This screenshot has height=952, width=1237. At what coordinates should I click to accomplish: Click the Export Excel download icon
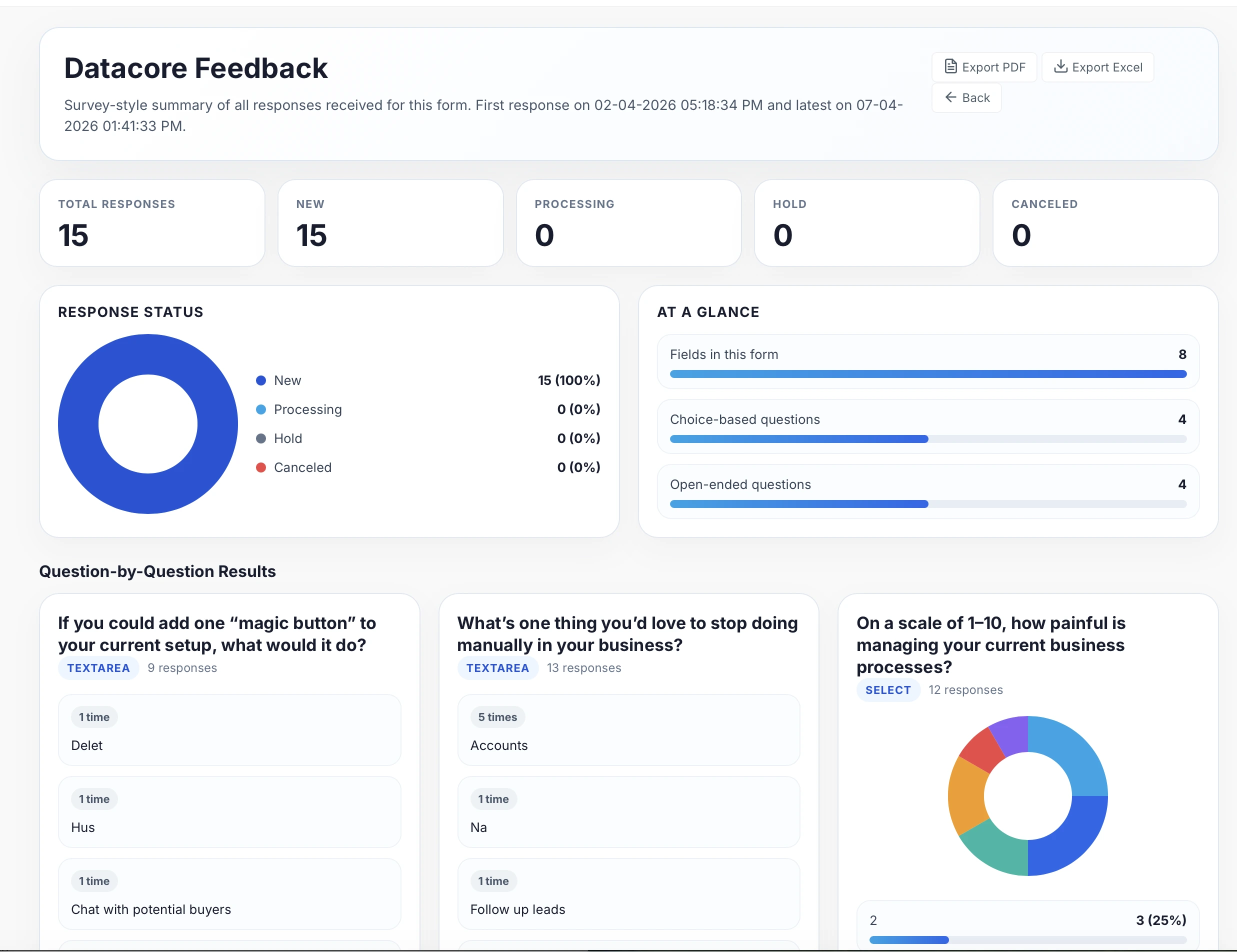[1060, 67]
